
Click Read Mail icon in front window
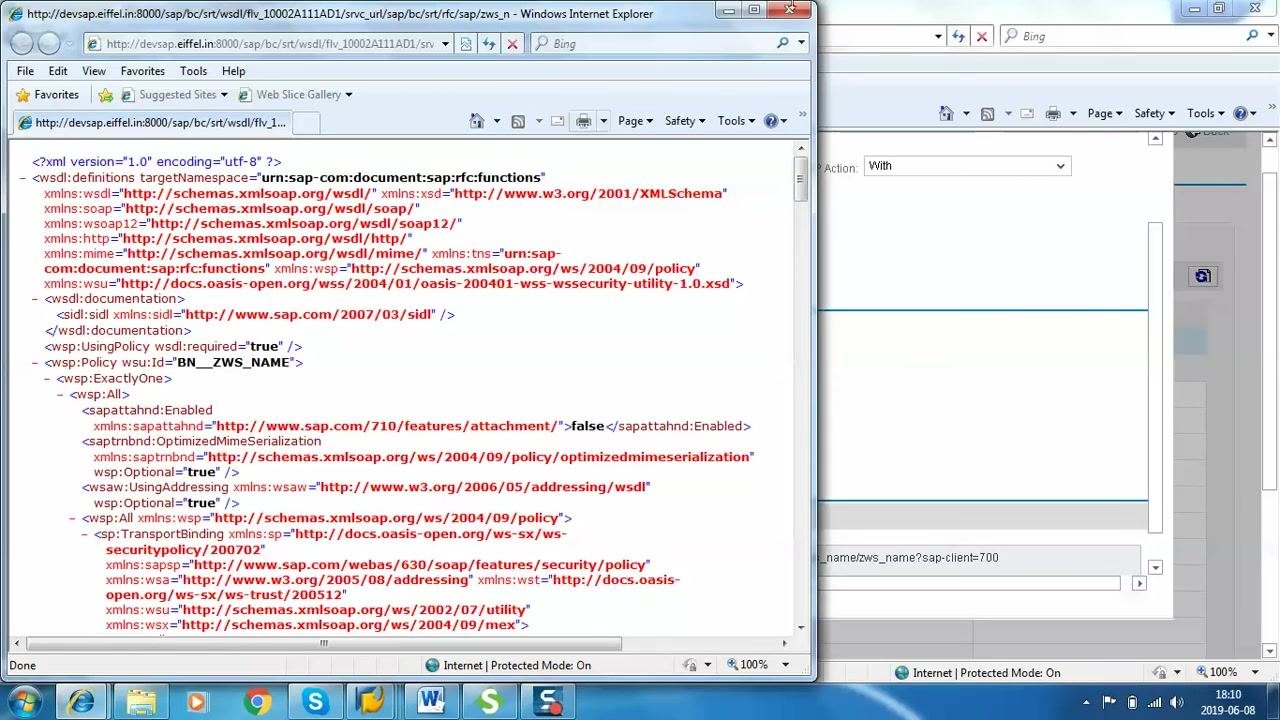[557, 121]
